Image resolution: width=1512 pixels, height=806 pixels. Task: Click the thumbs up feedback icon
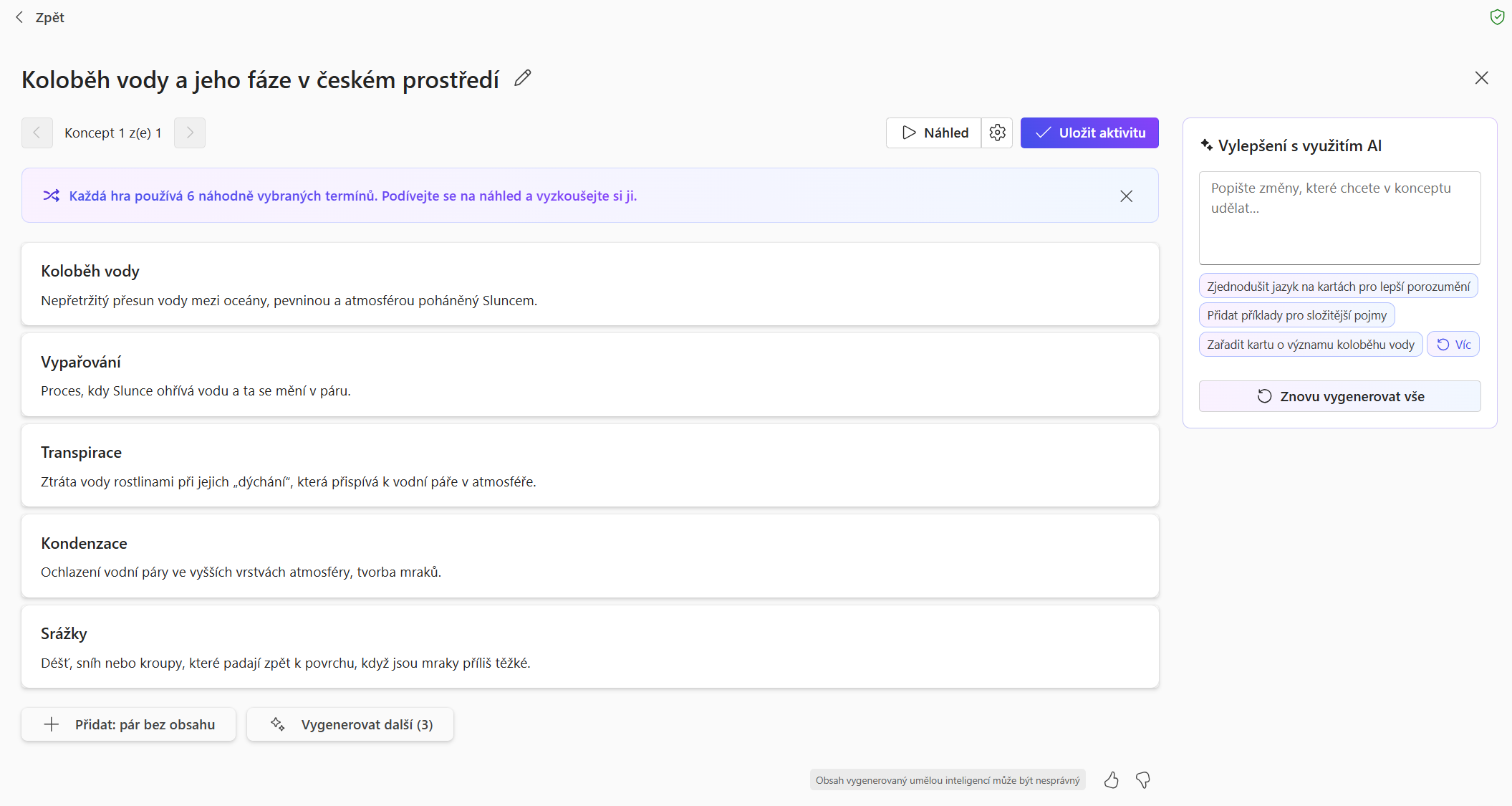[x=1111, y=780]
